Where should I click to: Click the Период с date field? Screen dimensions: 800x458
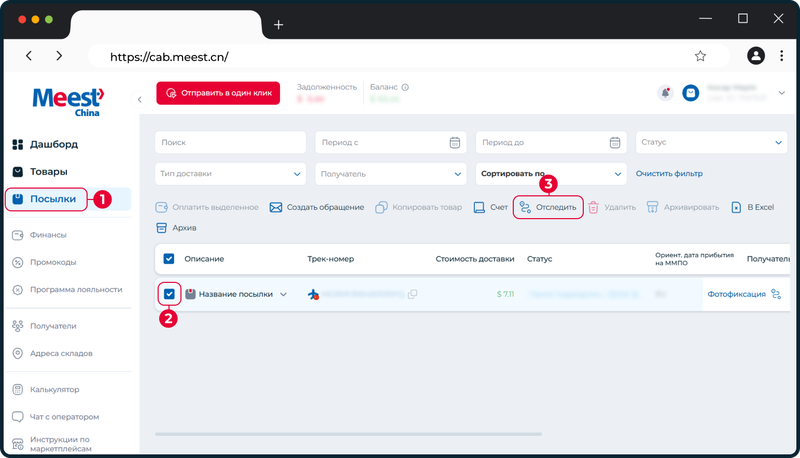[391, 142]
